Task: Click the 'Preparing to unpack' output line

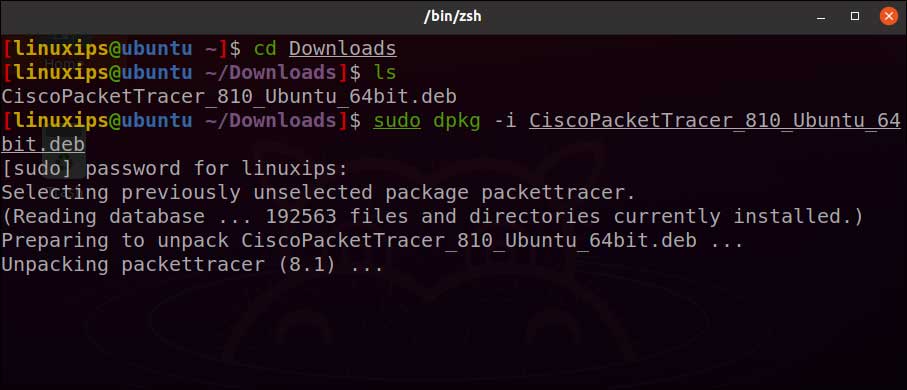Action: (372, 240)
